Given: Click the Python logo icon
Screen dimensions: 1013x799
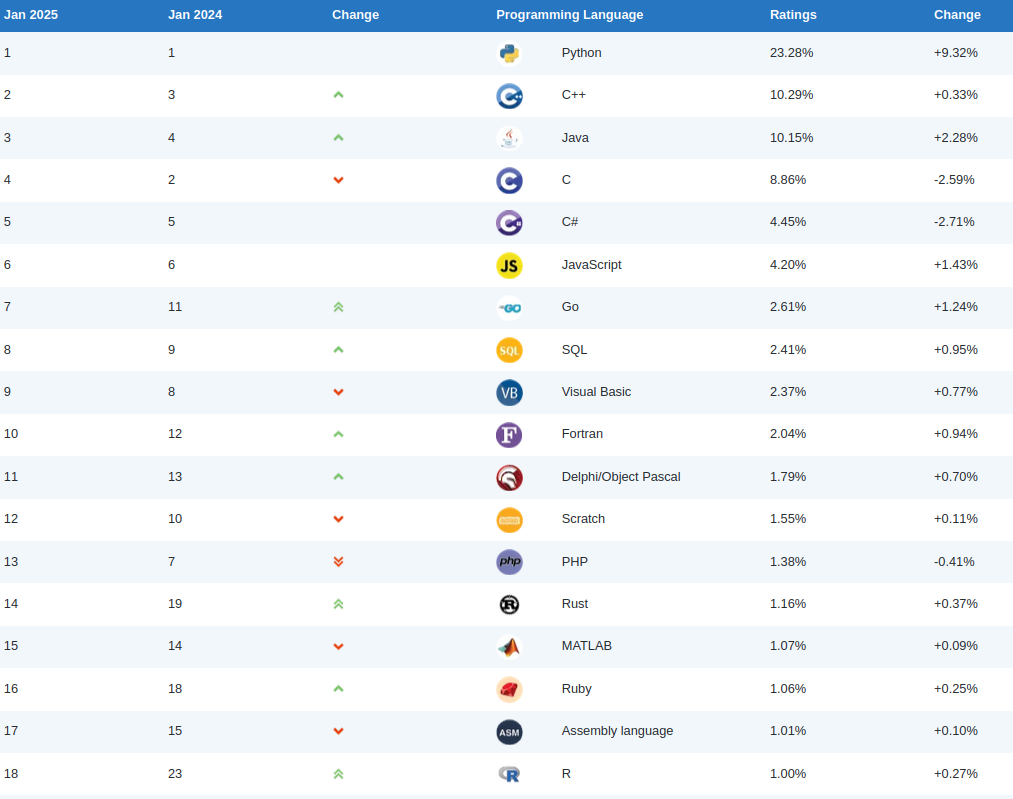Looking at the screenshot, I should [509, 53].
